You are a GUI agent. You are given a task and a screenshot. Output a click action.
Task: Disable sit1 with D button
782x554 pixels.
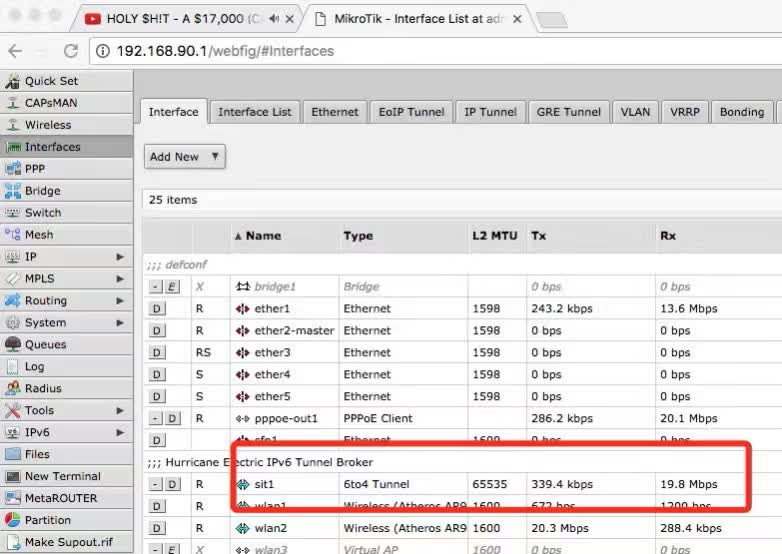tap(172, 484)
